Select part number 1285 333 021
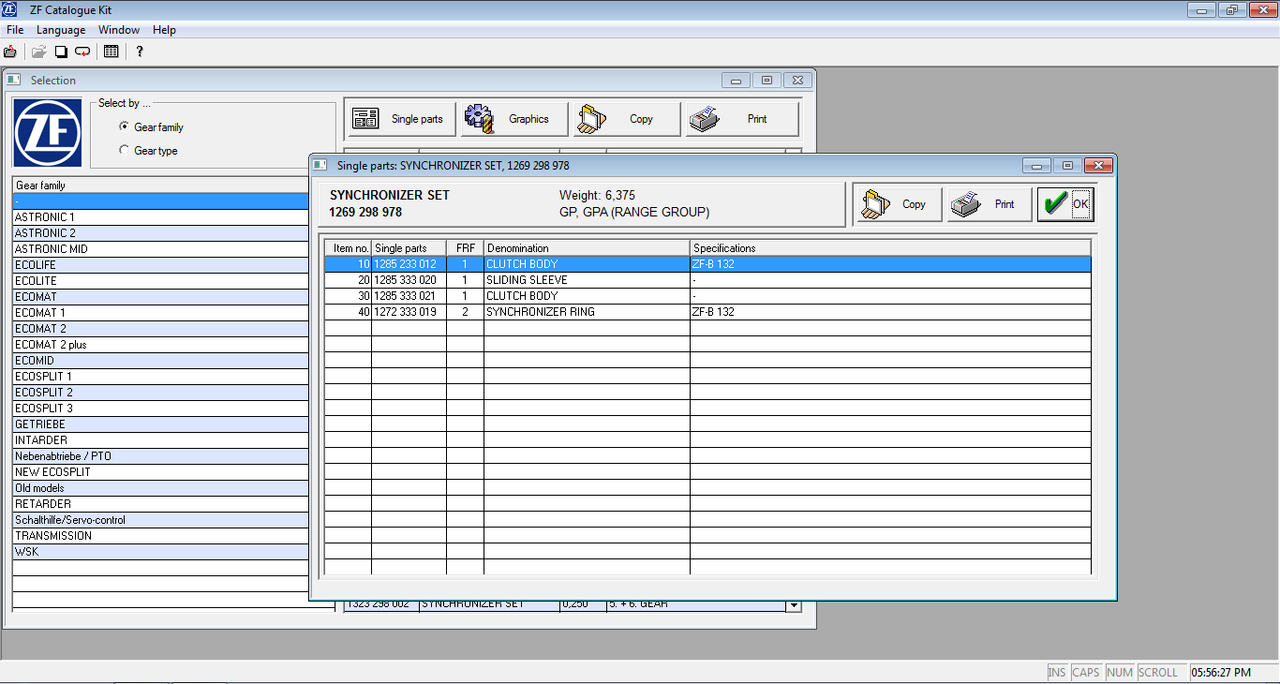1280x684 pixels. click(409, 296)
